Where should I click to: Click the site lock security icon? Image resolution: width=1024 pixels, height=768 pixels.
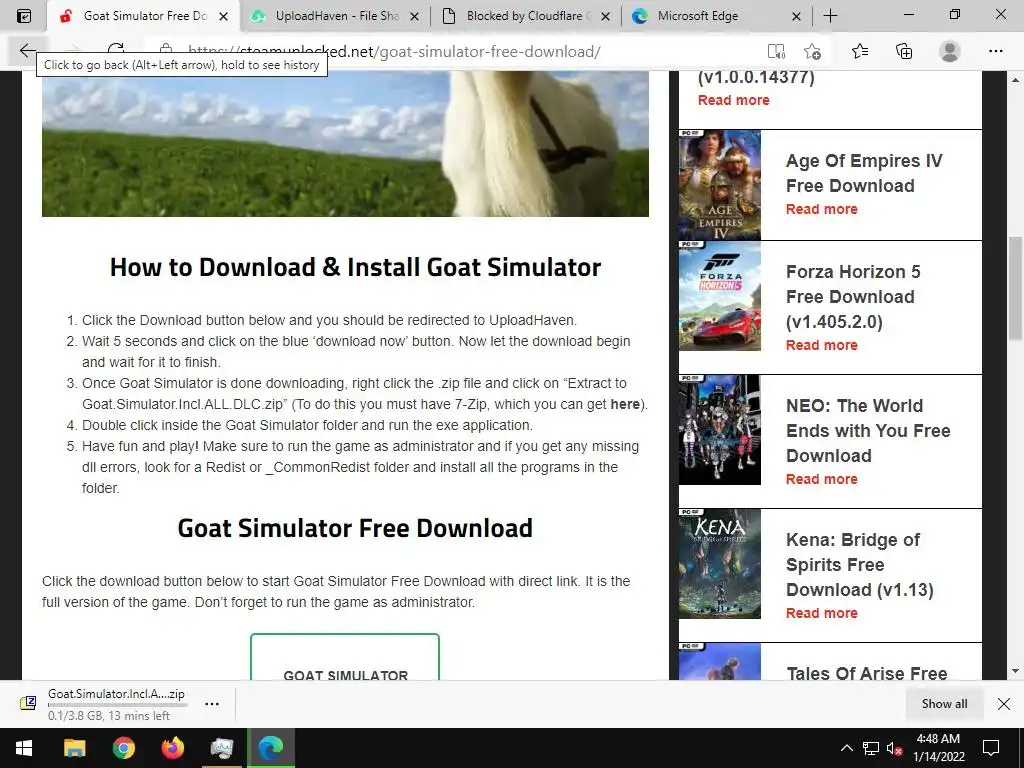(x=166, y=51)
